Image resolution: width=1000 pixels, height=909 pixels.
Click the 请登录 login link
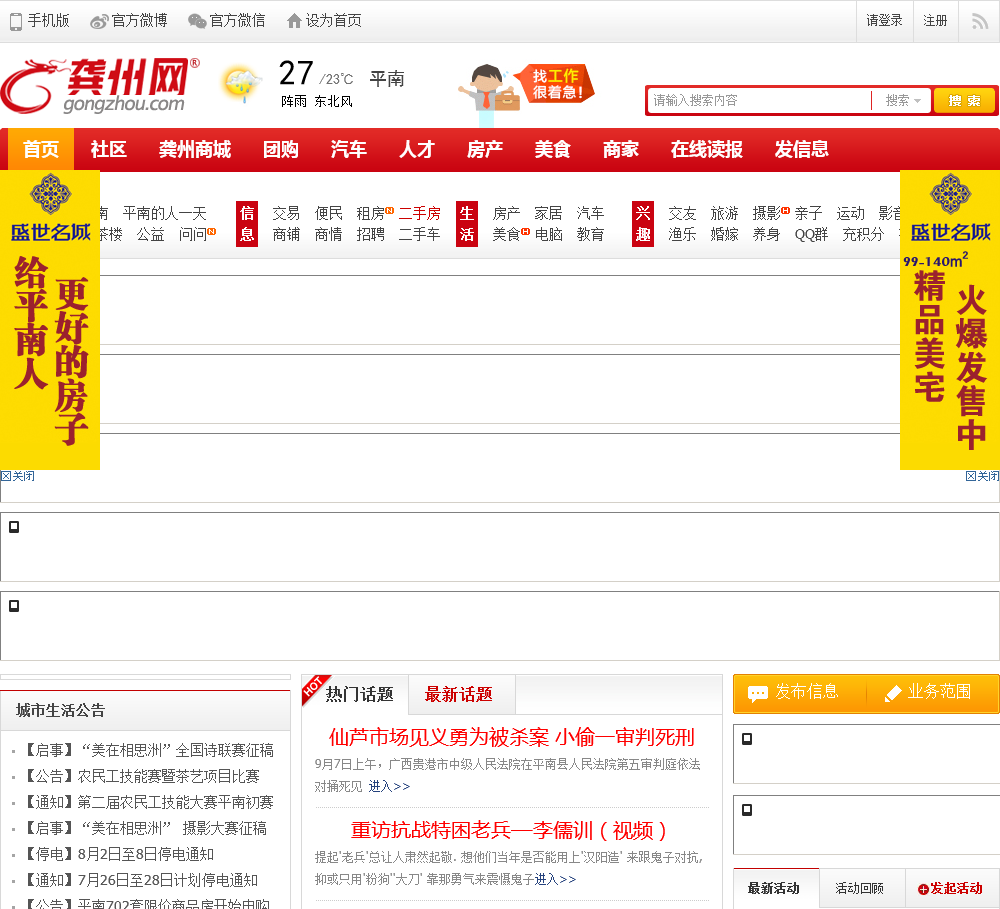884,21
